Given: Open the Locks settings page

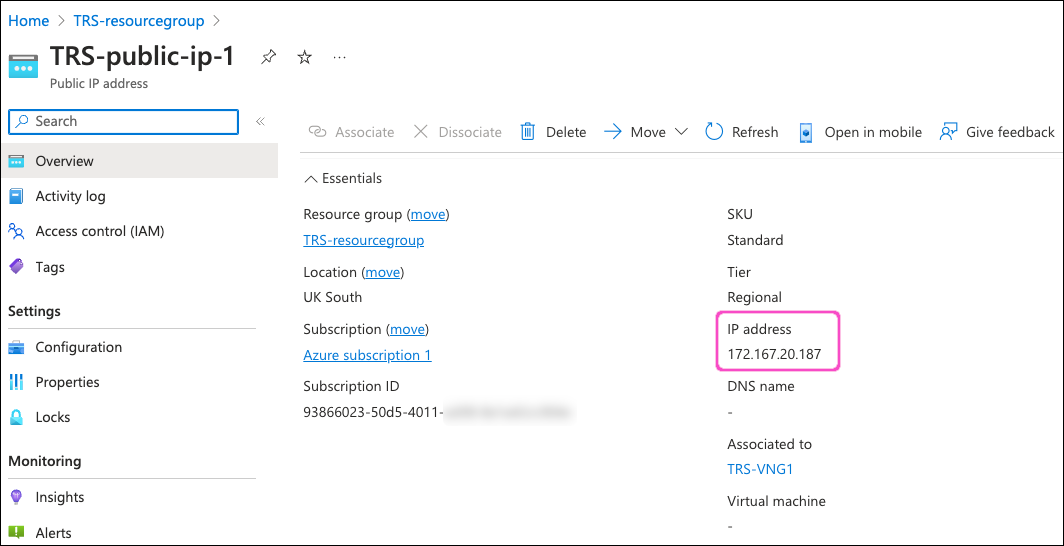Looking at the screenshot, I should click(52, 417).
